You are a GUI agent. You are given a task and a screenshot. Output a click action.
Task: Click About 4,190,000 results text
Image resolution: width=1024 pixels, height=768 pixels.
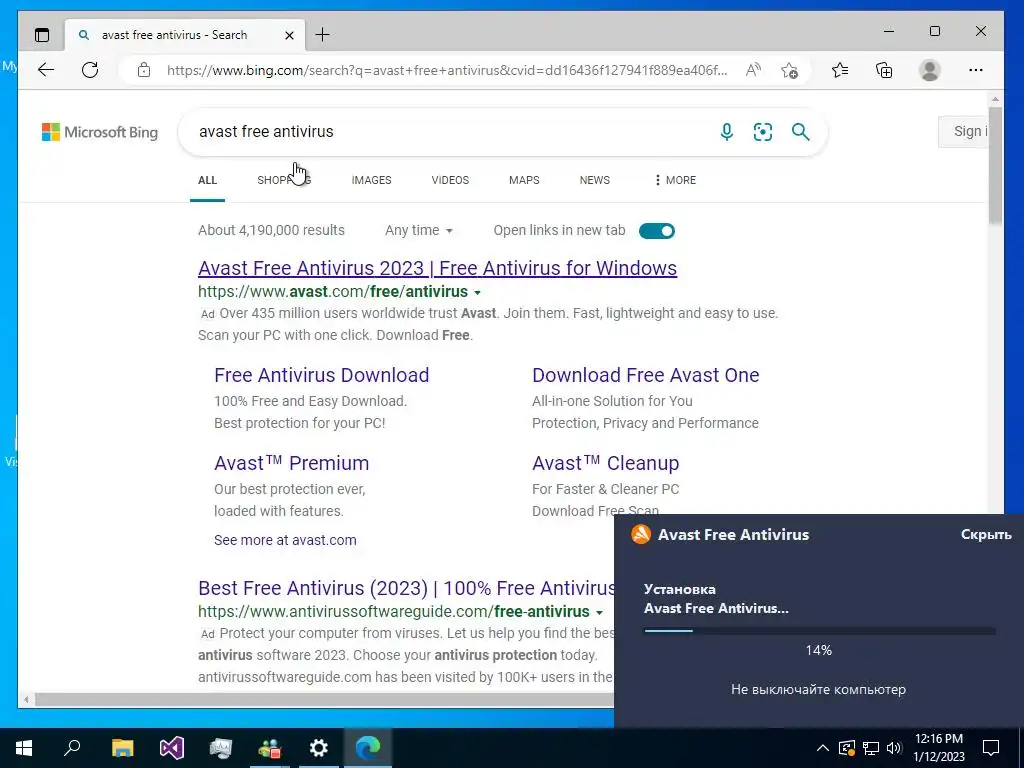click(271, 231)
